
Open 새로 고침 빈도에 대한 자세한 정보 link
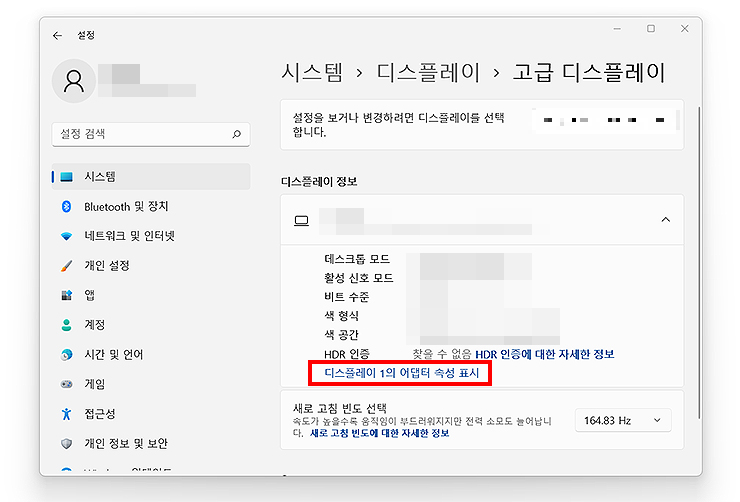[x=379, y=433]
